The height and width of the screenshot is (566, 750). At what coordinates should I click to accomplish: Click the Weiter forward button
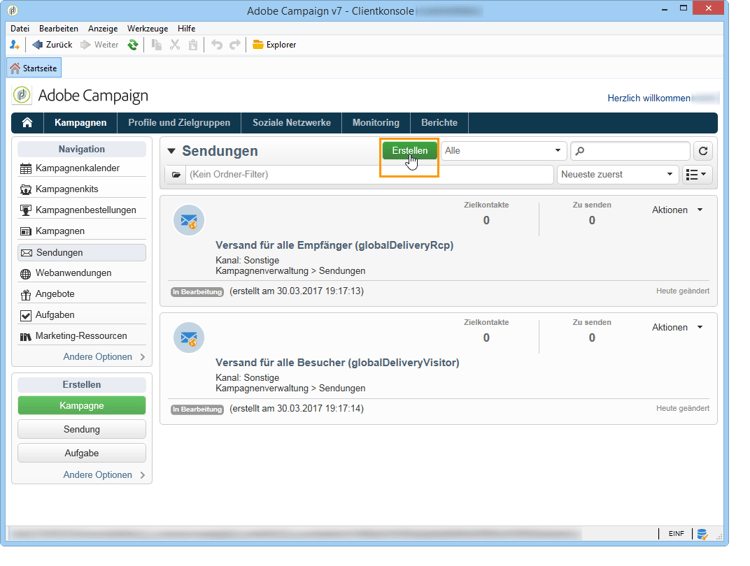click(x=99, y=44)
